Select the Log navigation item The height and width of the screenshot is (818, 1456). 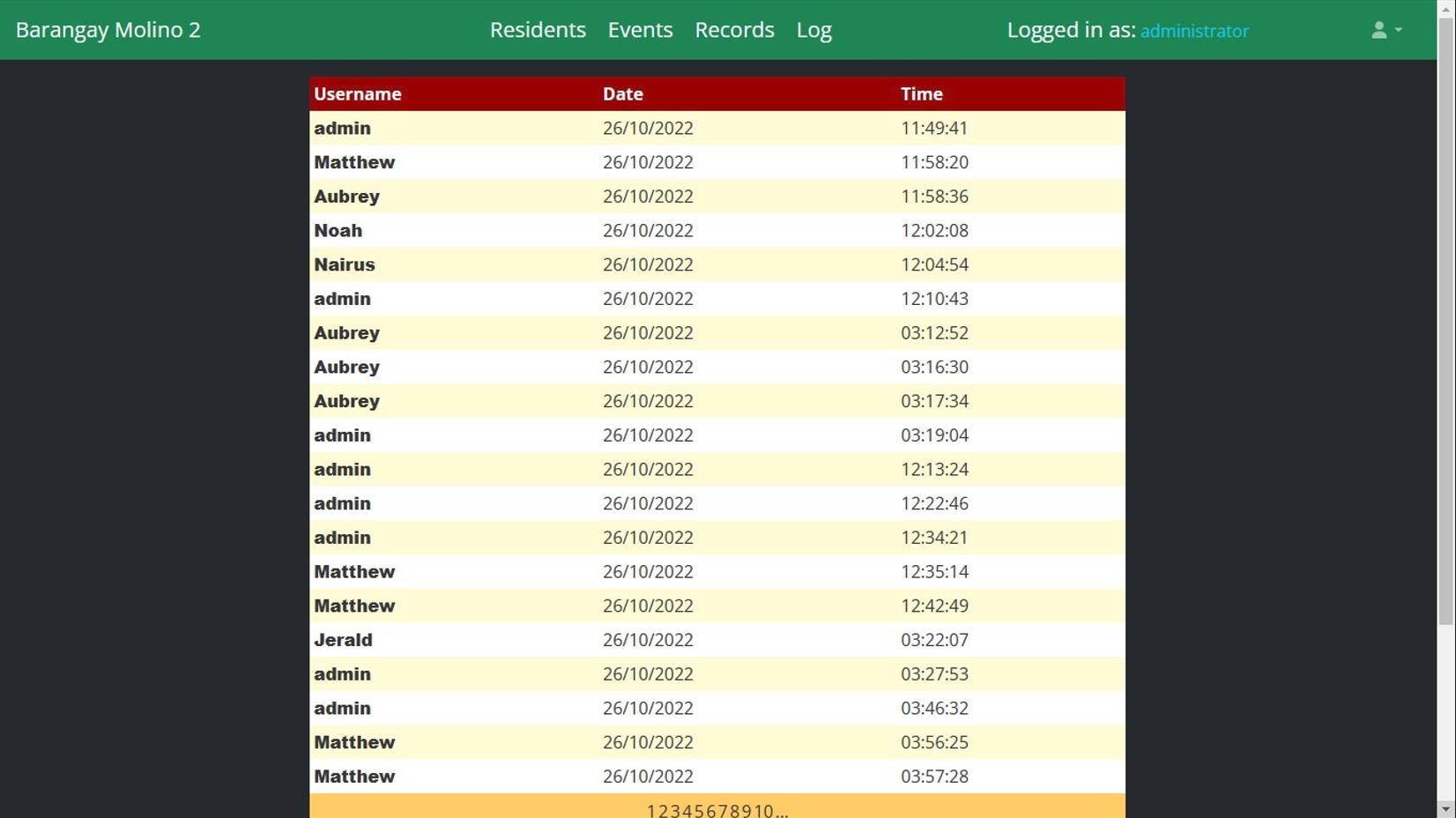(813, 30)
